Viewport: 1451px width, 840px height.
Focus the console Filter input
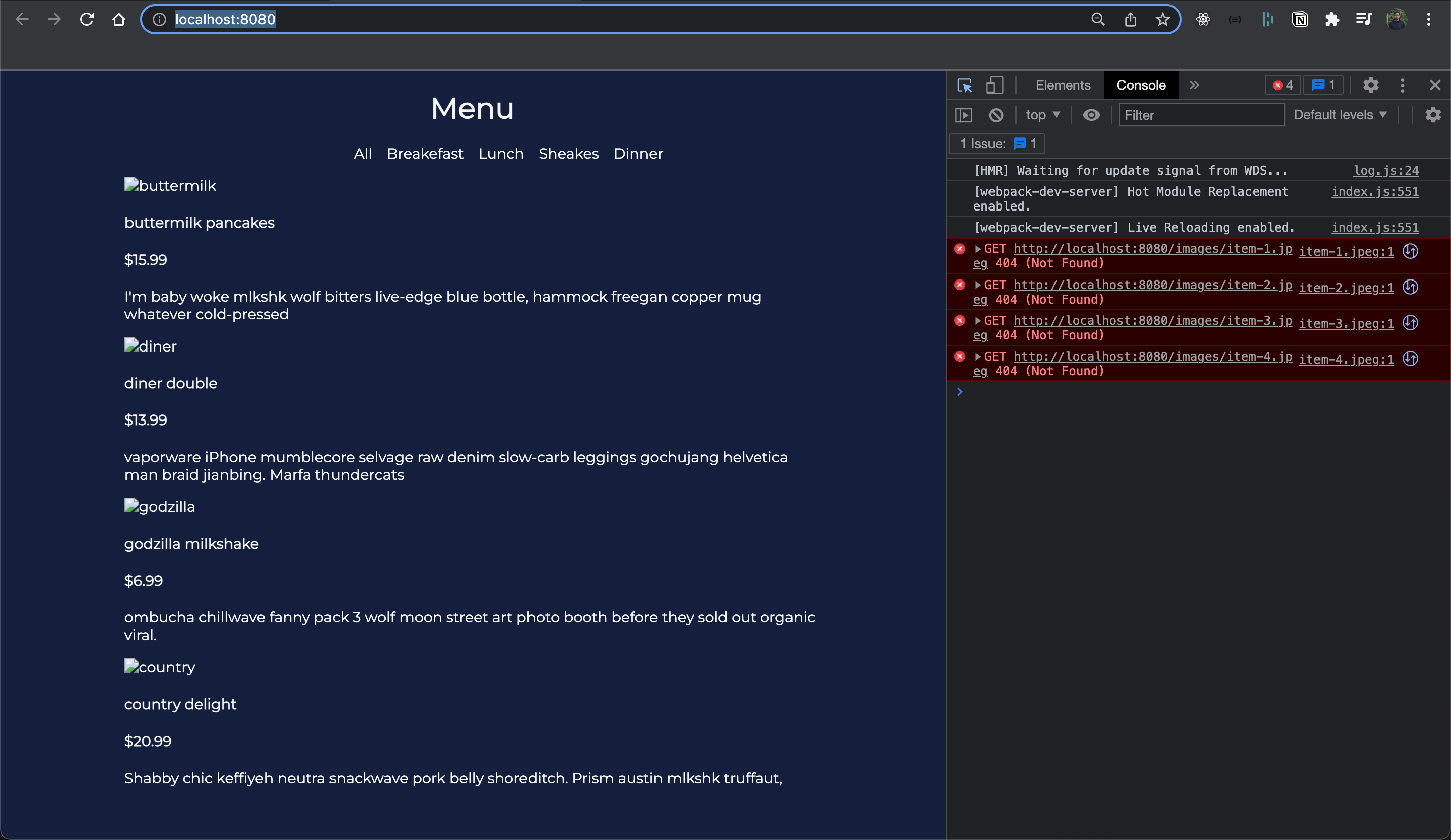tap(1202, 115)
